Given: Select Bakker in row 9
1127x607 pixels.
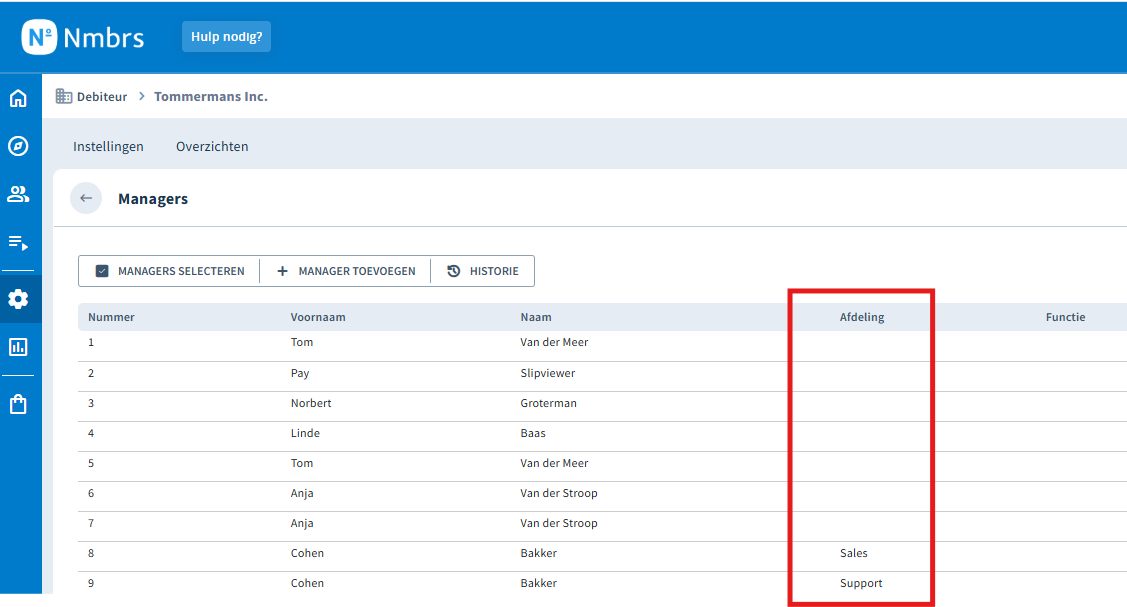Looking at the screenshot, I should pyautogui.click(x=539, y=583).
